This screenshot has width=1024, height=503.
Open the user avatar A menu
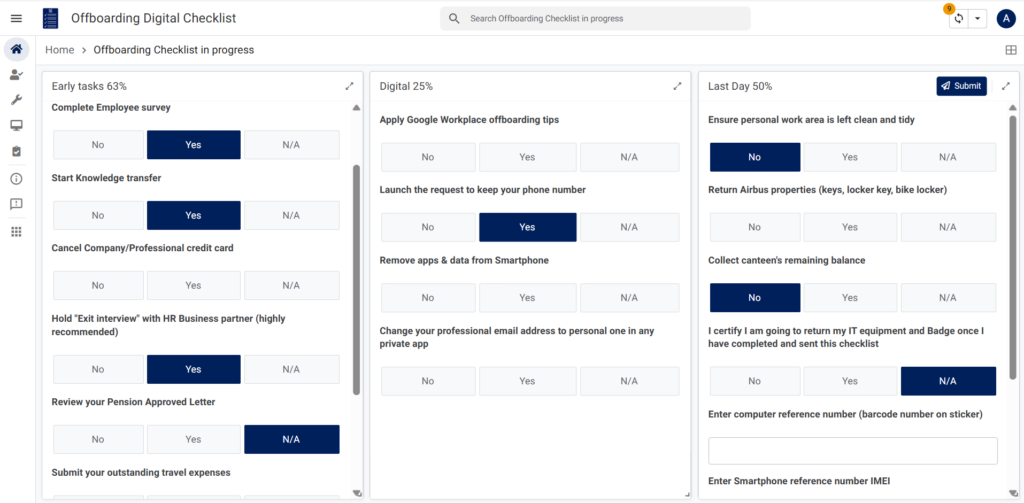click(x=1006, y=18)
